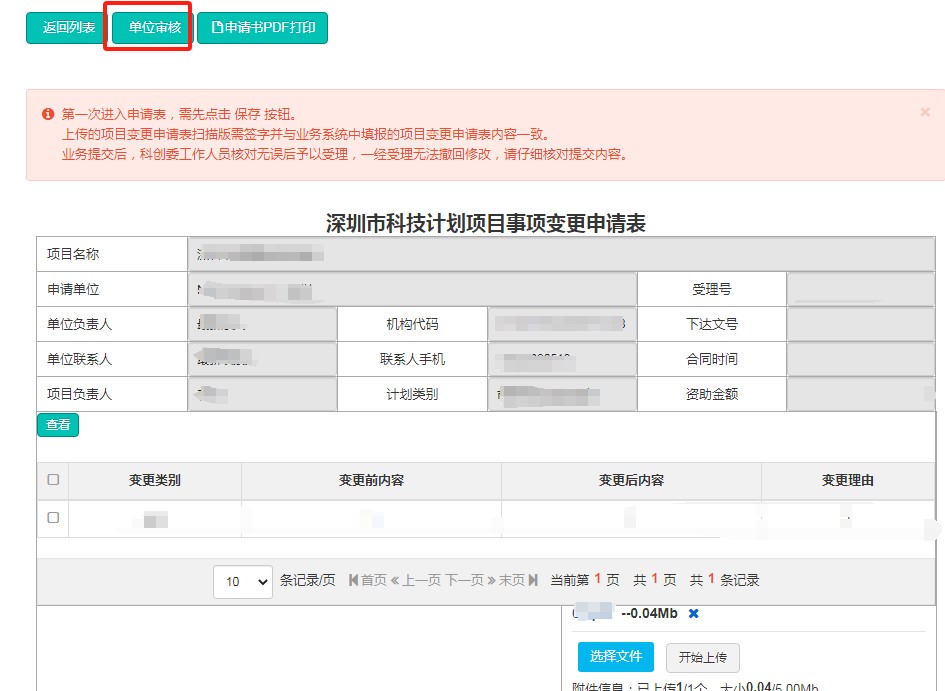Click the warning exclamation icon in alert

tap(48, 114)
